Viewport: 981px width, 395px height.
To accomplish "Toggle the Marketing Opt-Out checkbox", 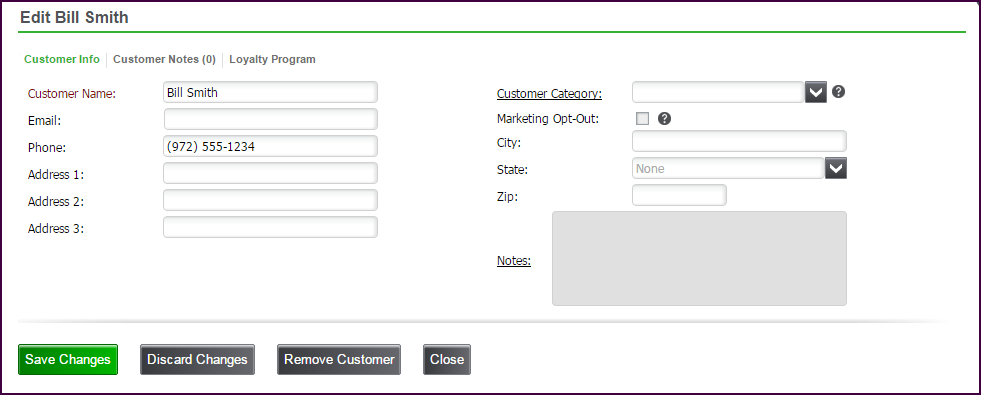I will coord(643,118).
